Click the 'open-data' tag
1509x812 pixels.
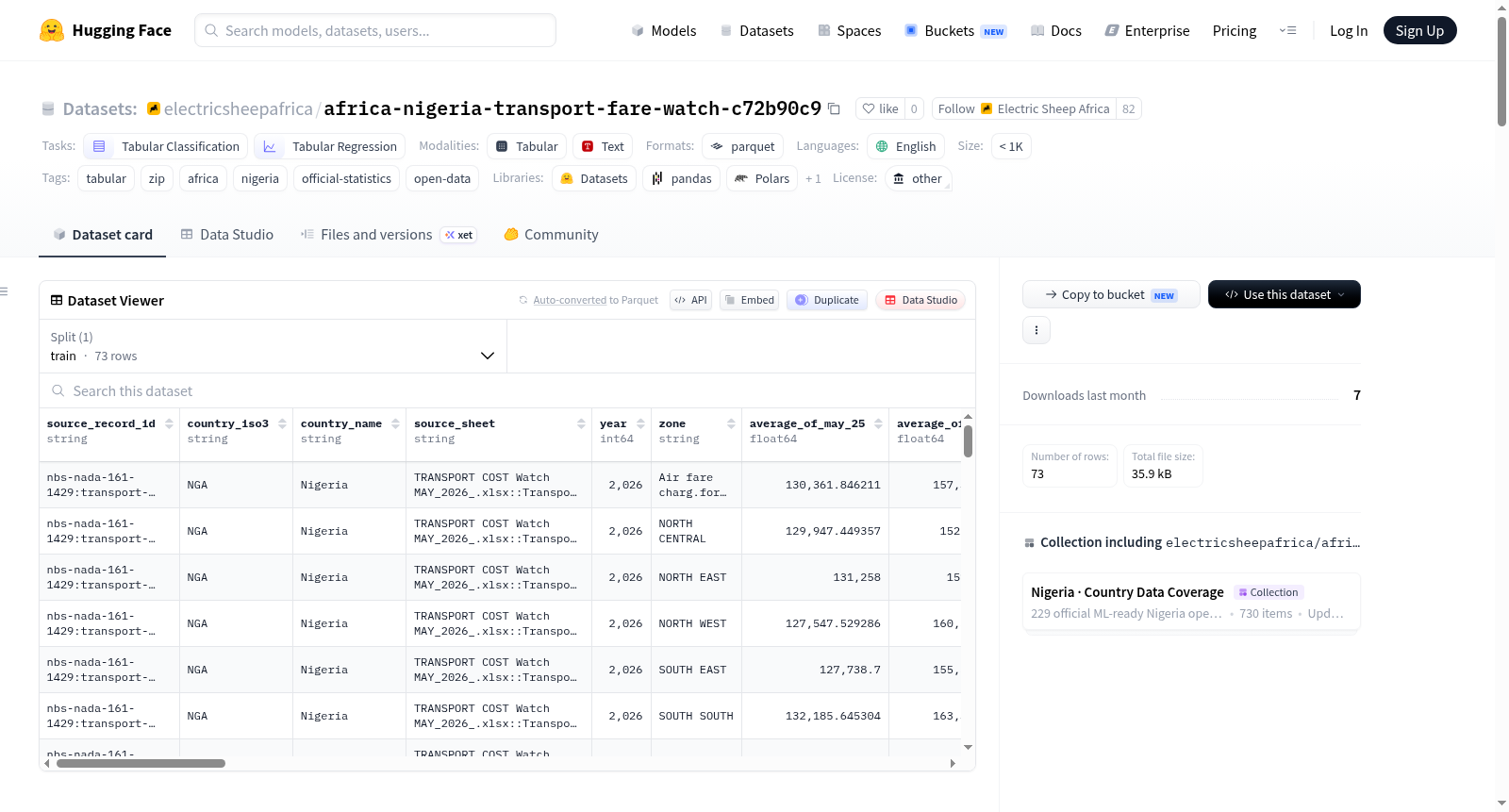pyautogui.click(x=442, y=178)
